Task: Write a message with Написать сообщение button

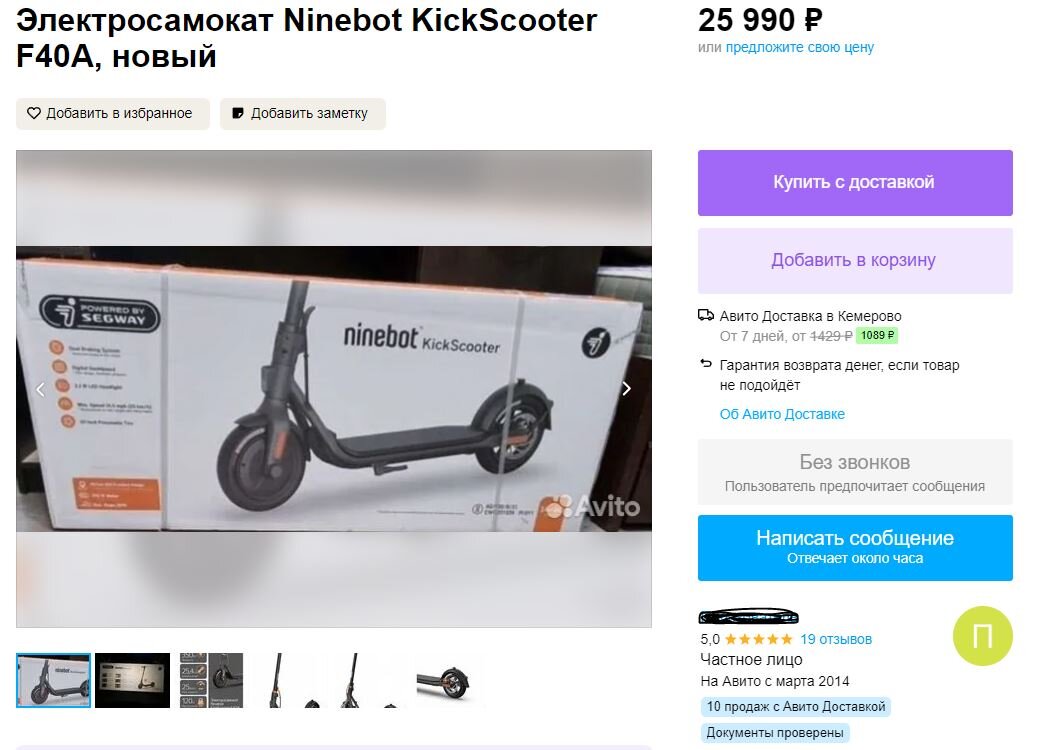Action: [855, 548]
